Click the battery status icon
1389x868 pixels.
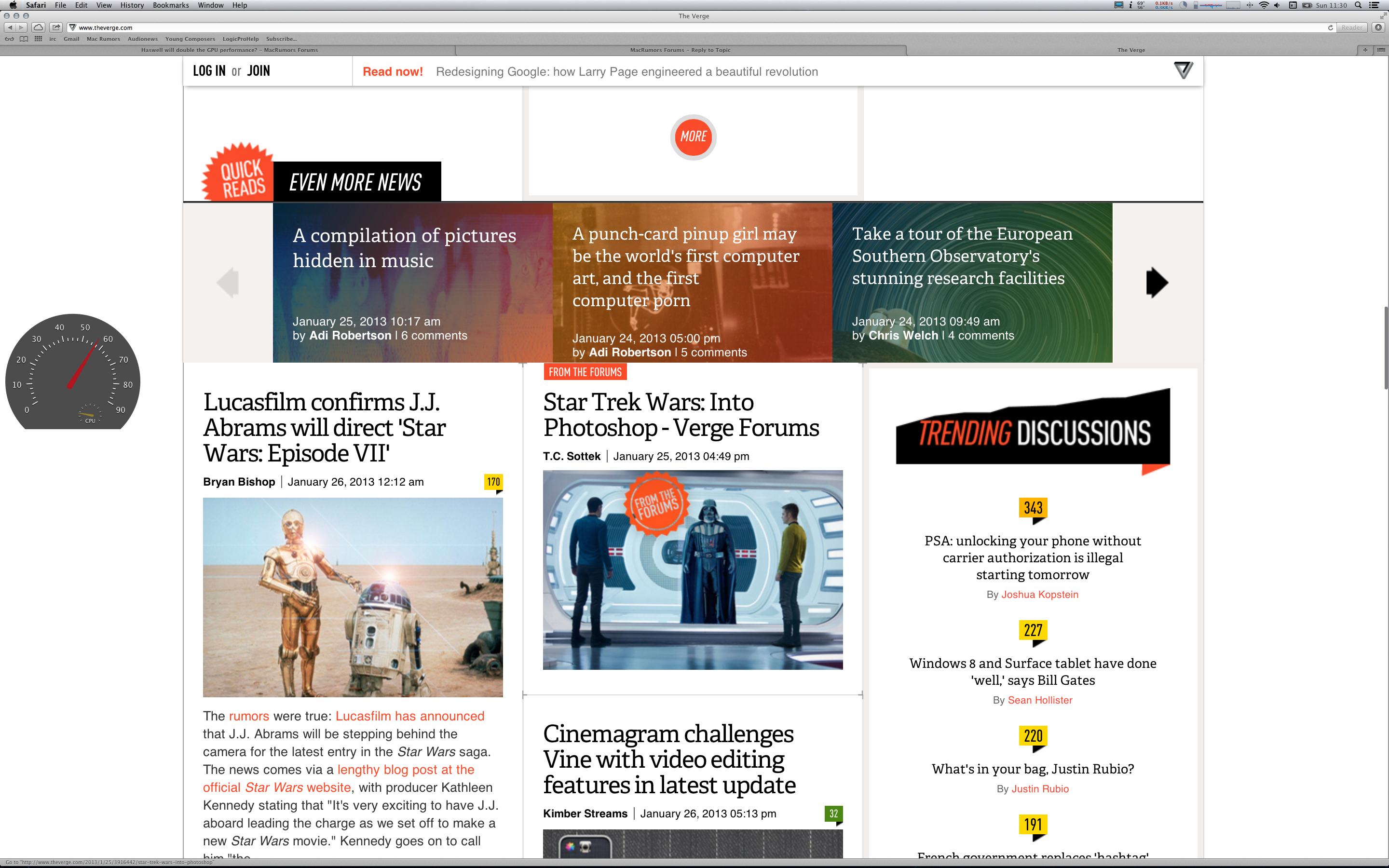tap(1307, 5)
